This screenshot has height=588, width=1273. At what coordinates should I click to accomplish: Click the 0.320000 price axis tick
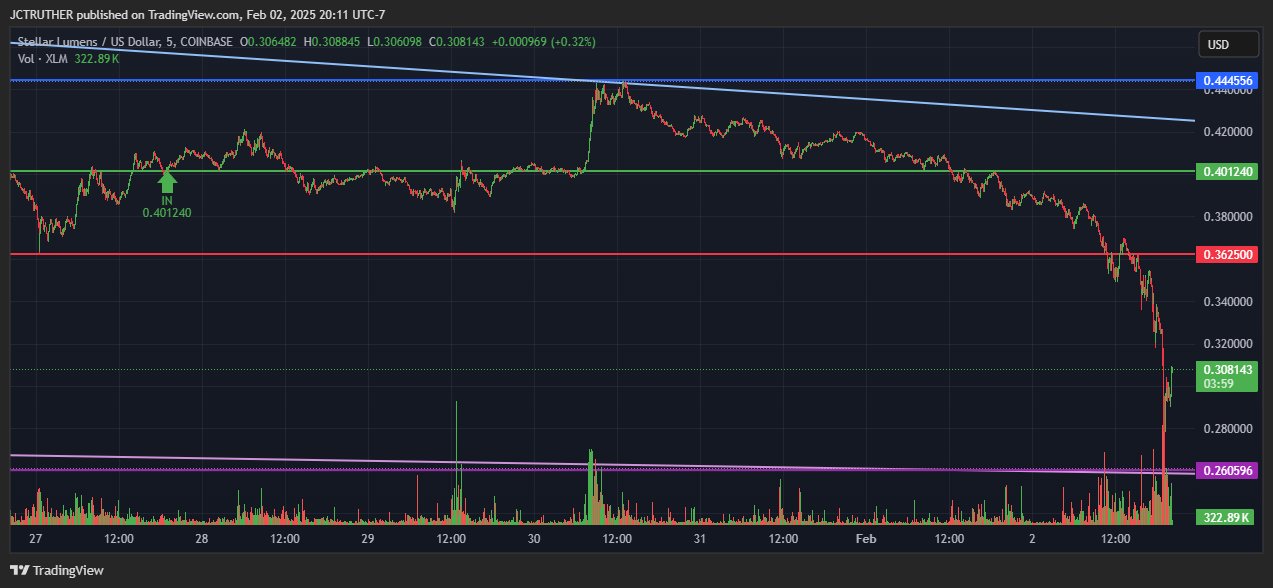tap(1228, 343)
